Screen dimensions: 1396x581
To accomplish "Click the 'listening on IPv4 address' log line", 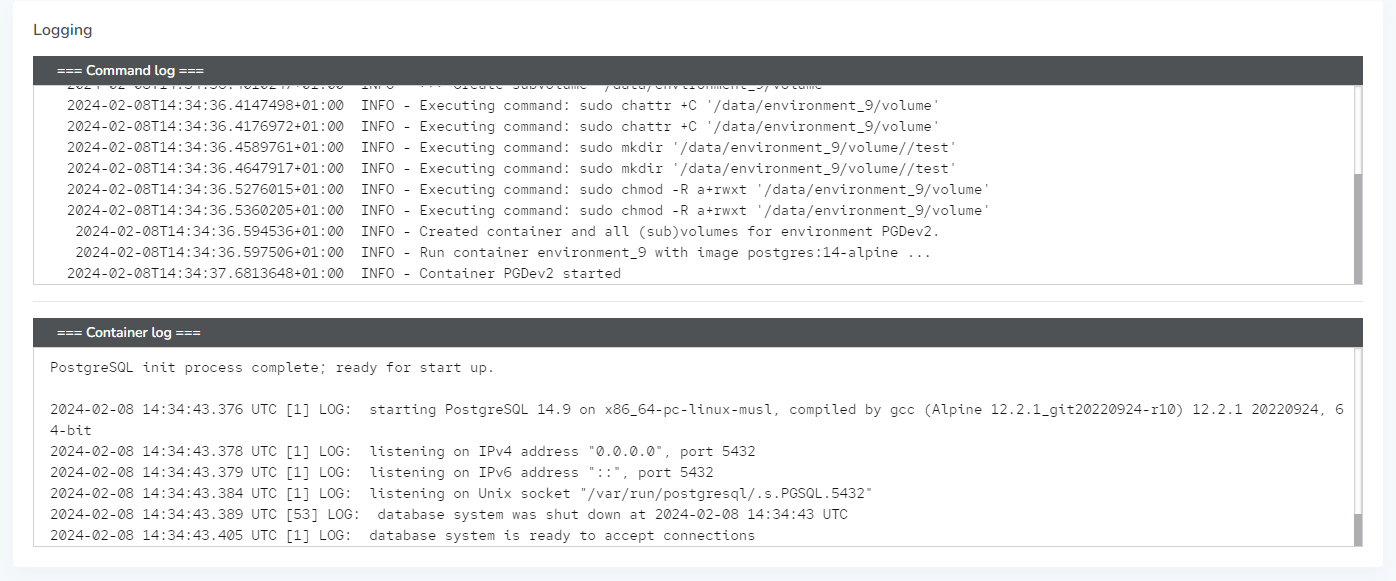I will coord(403,451).
